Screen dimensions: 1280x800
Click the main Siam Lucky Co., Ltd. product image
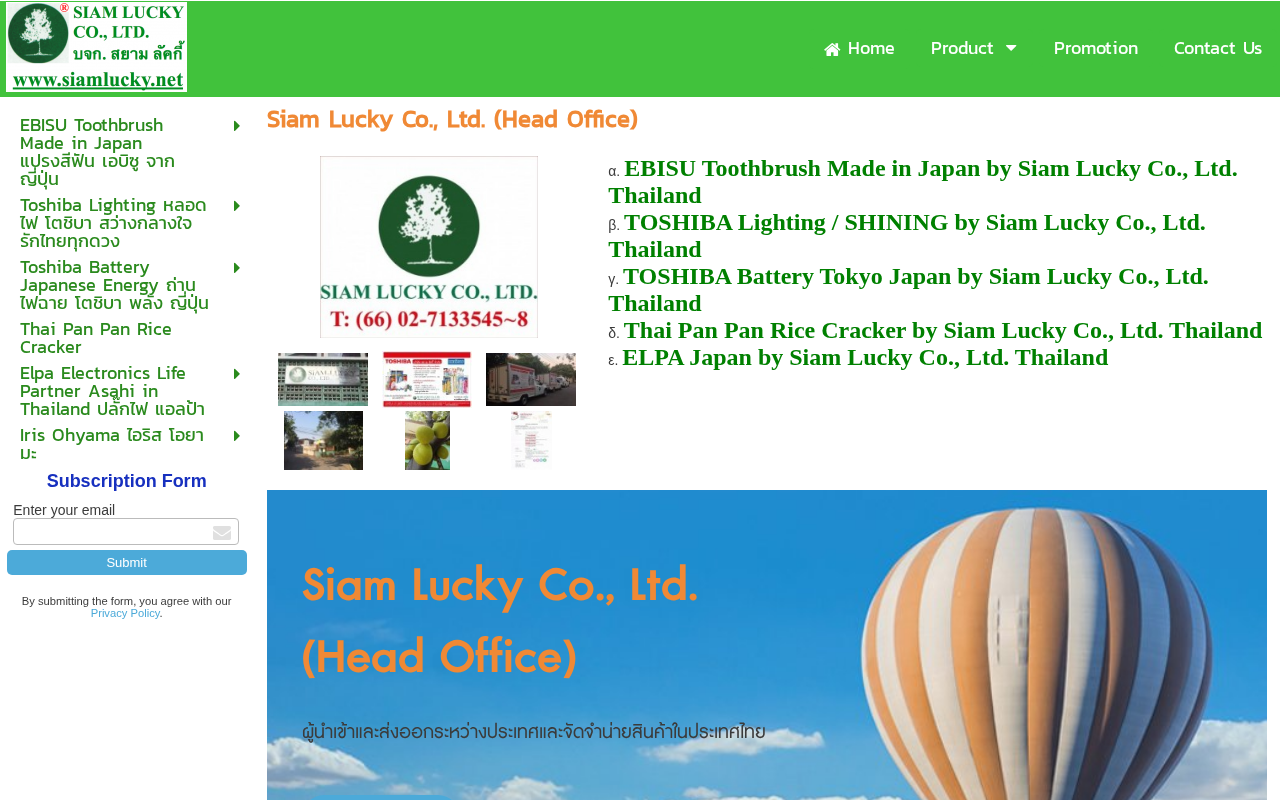coord(429,247)
